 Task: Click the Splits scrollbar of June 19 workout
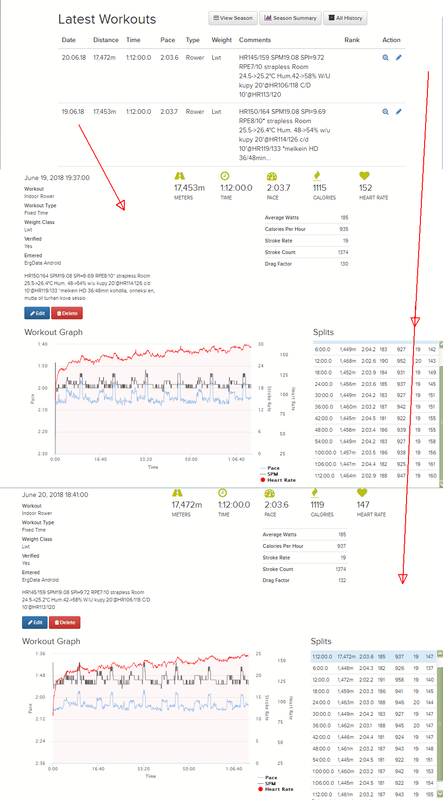pos(440,413)
